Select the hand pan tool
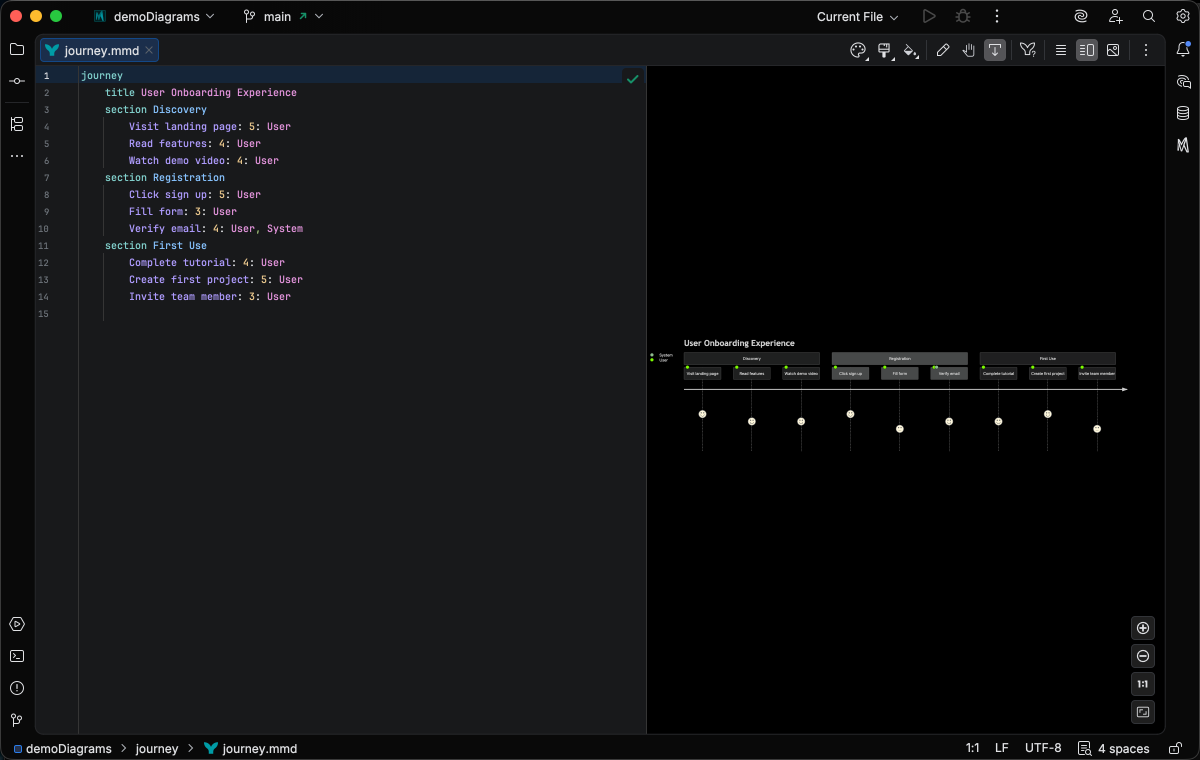This screenshot has height=760, width=1200. (x=969, y=50)
